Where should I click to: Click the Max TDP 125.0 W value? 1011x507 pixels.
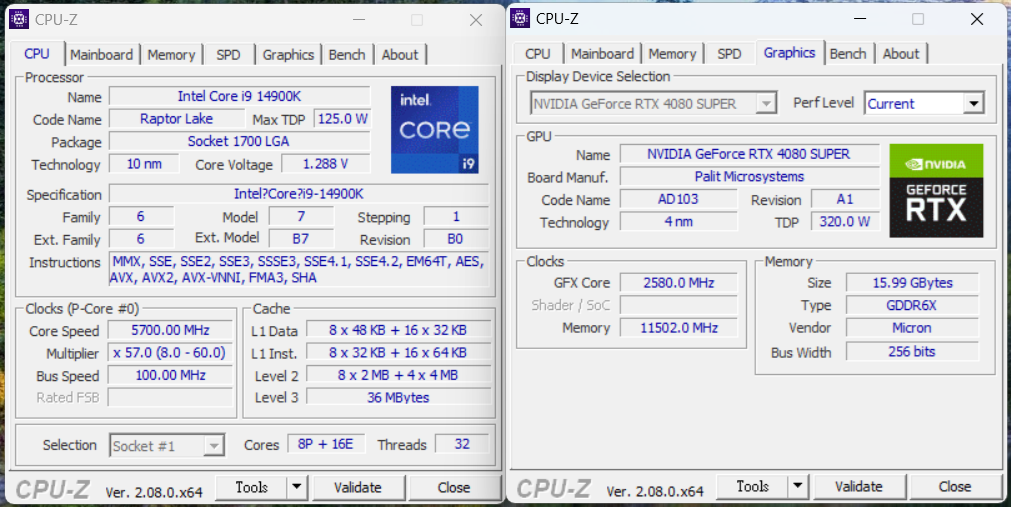point(342,119)
